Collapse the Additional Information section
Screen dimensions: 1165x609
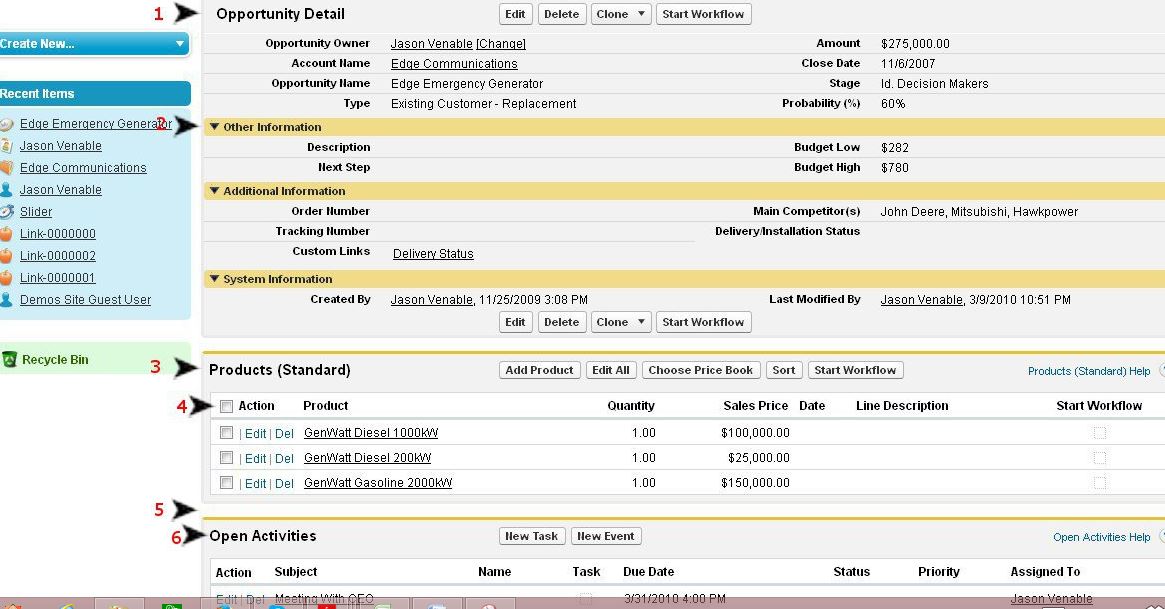(x=214, y=191)
